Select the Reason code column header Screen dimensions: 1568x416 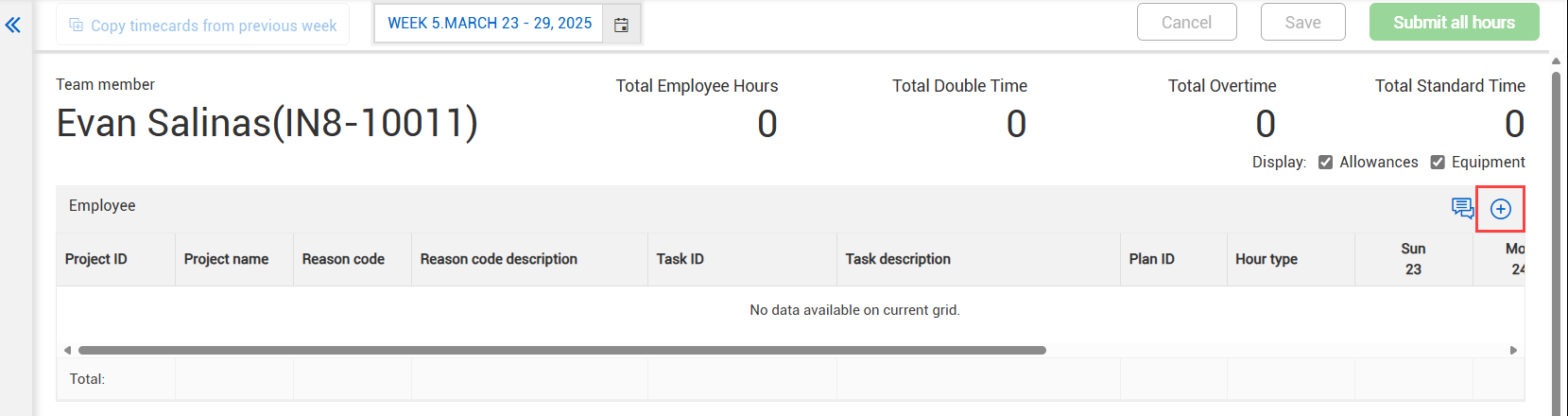click(x=343, y=259)
